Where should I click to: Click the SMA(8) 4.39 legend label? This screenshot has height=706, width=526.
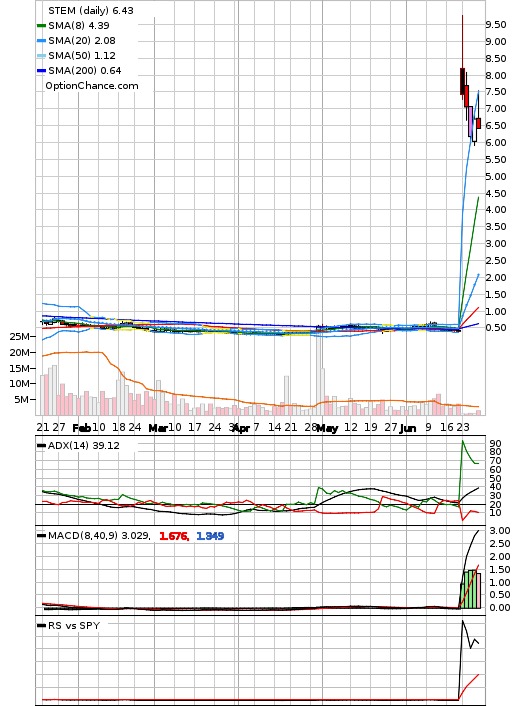click(78, 26)
